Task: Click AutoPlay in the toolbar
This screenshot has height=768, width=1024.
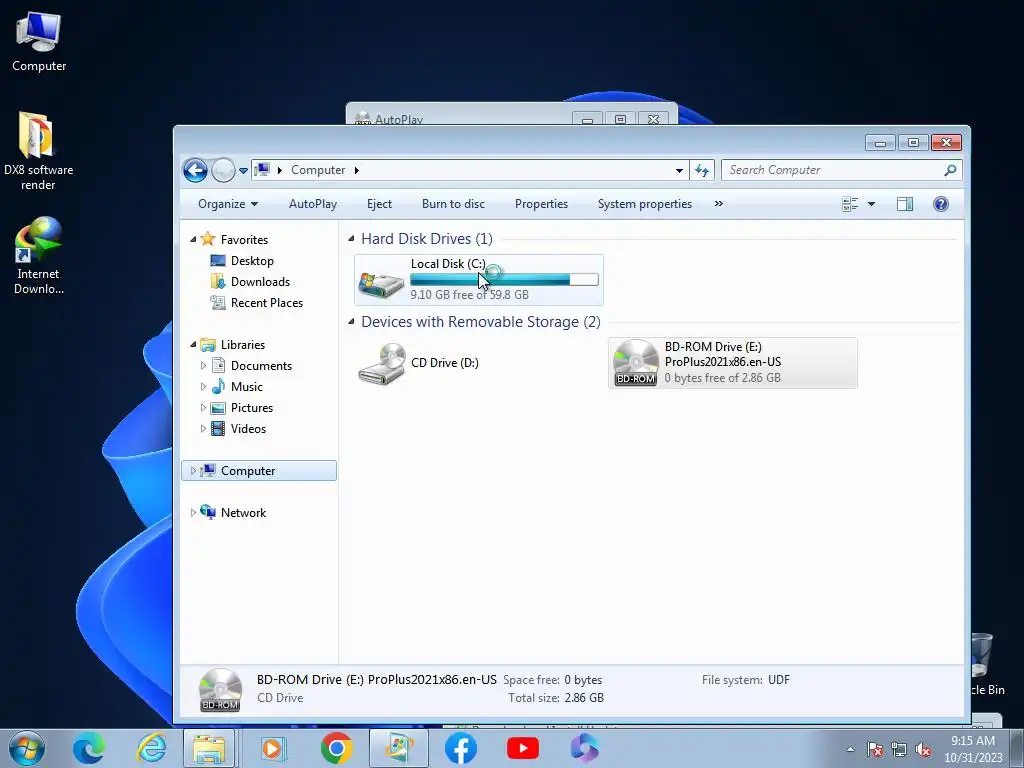Action: (x=313, y=204)
